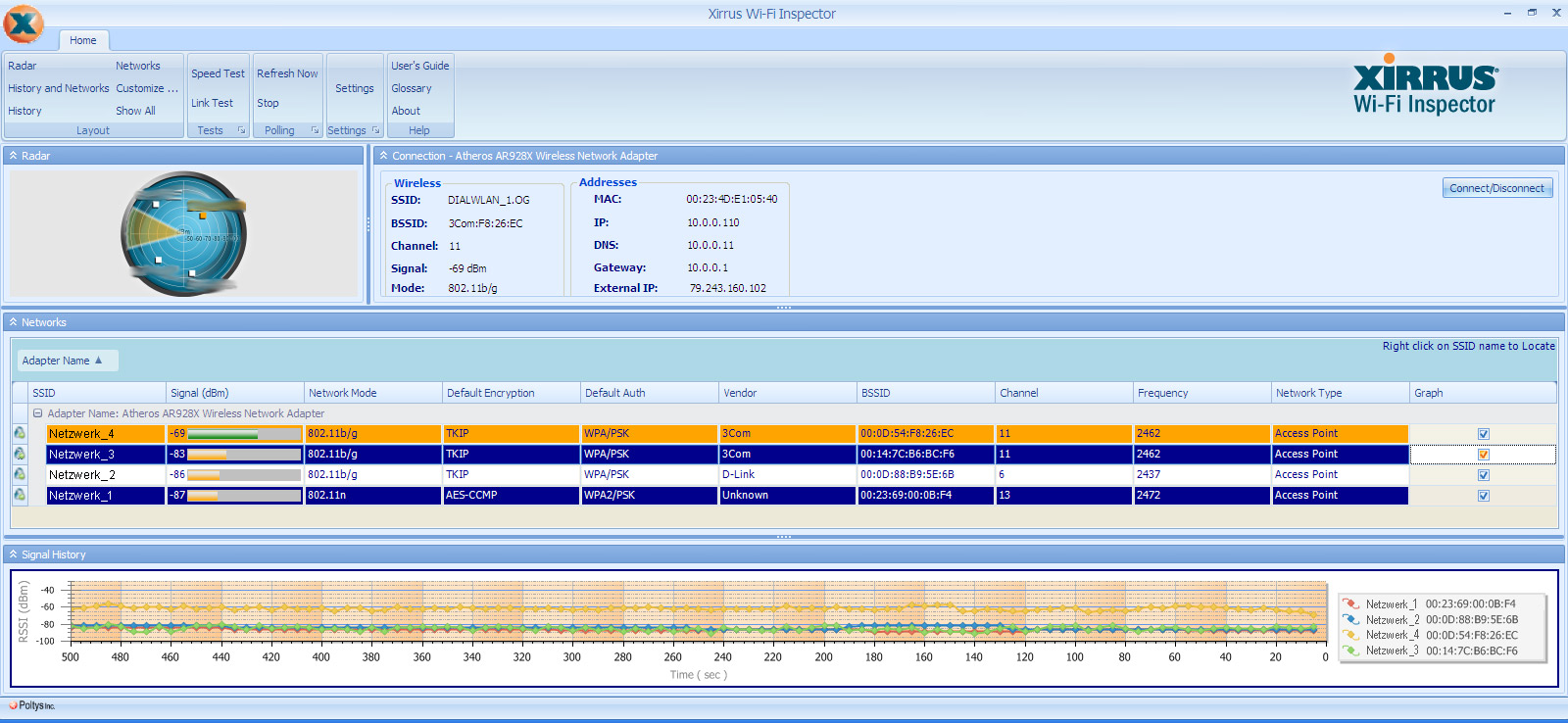Click signal strength bar of Netzwerk_4
This screenshot has height=723, width=1568.
244,433
